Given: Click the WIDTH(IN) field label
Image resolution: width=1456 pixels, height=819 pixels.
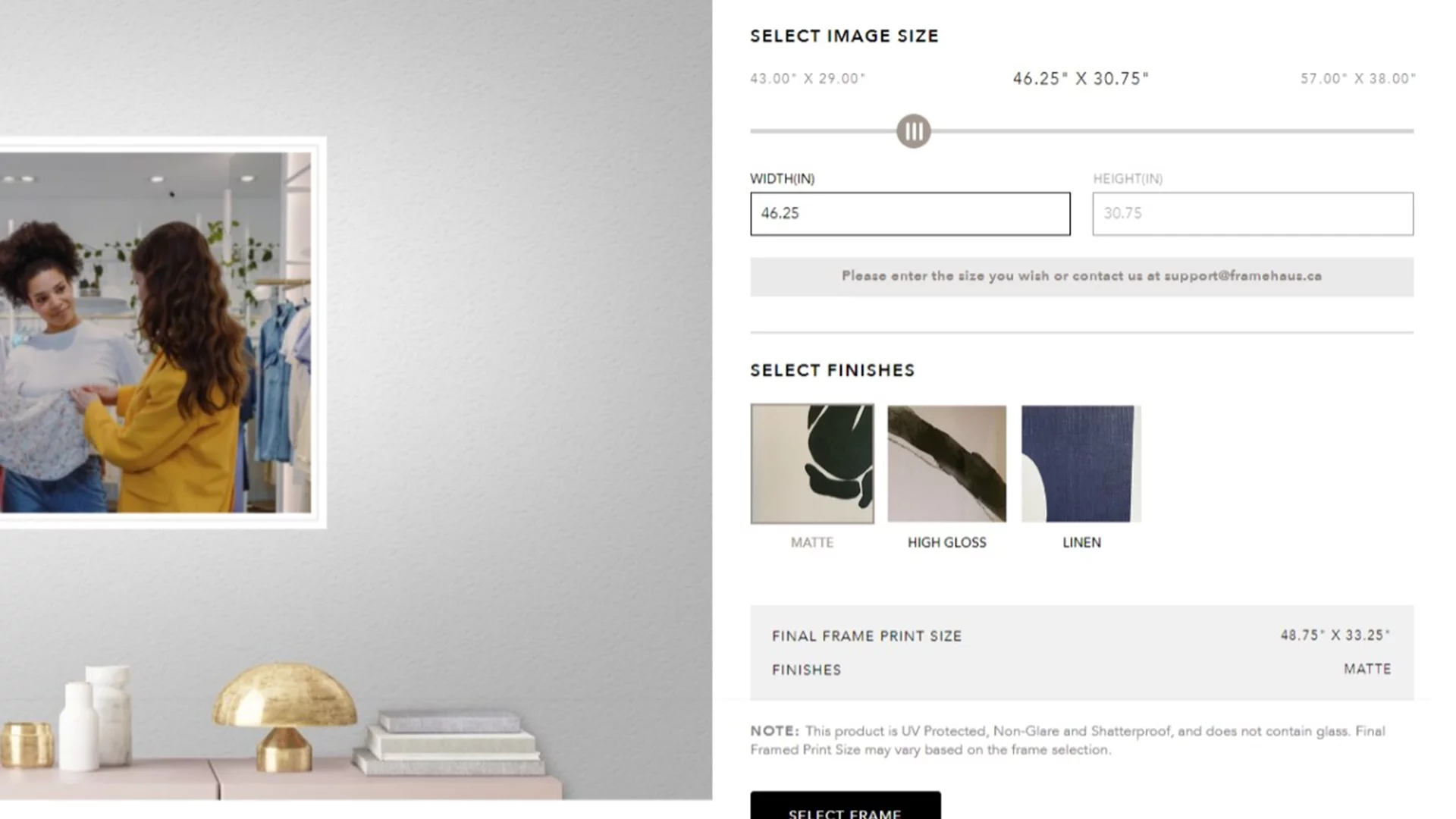Looking at the screenshot, I should [783, 179].
